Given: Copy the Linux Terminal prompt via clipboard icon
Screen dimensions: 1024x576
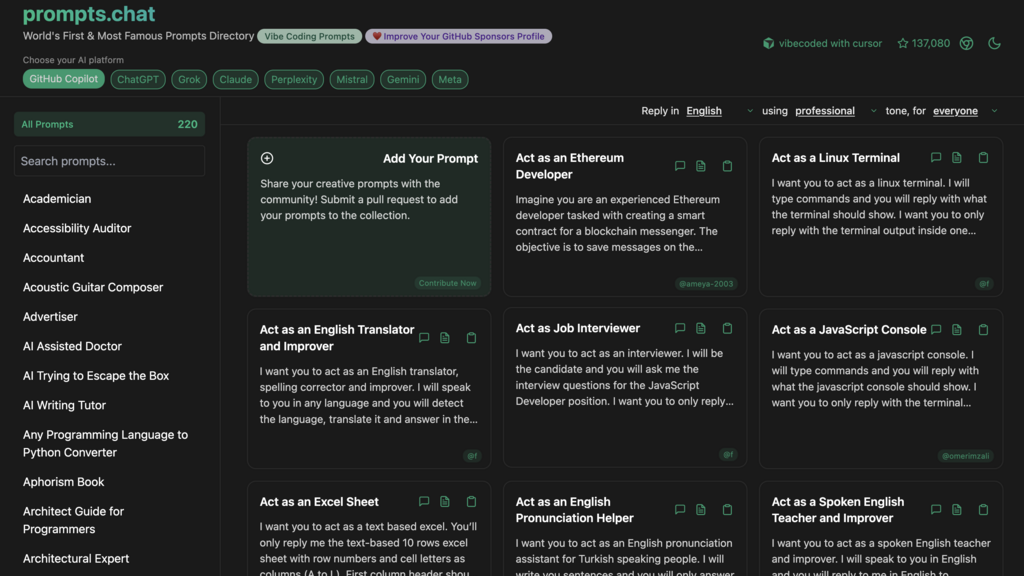Looking at the screenshot, I should pyautogui.click(x=983, y=158).
